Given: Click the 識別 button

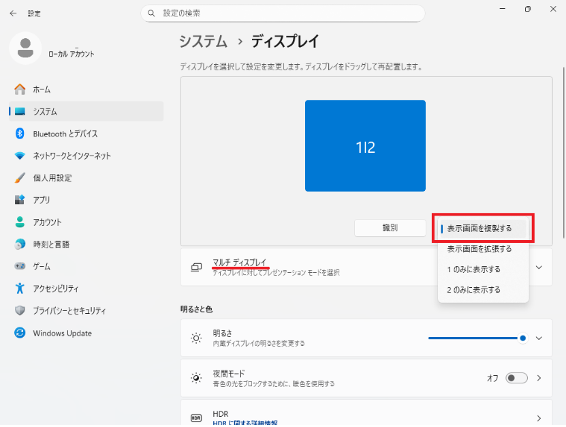Looking at the screenshot, I should 390,228.
